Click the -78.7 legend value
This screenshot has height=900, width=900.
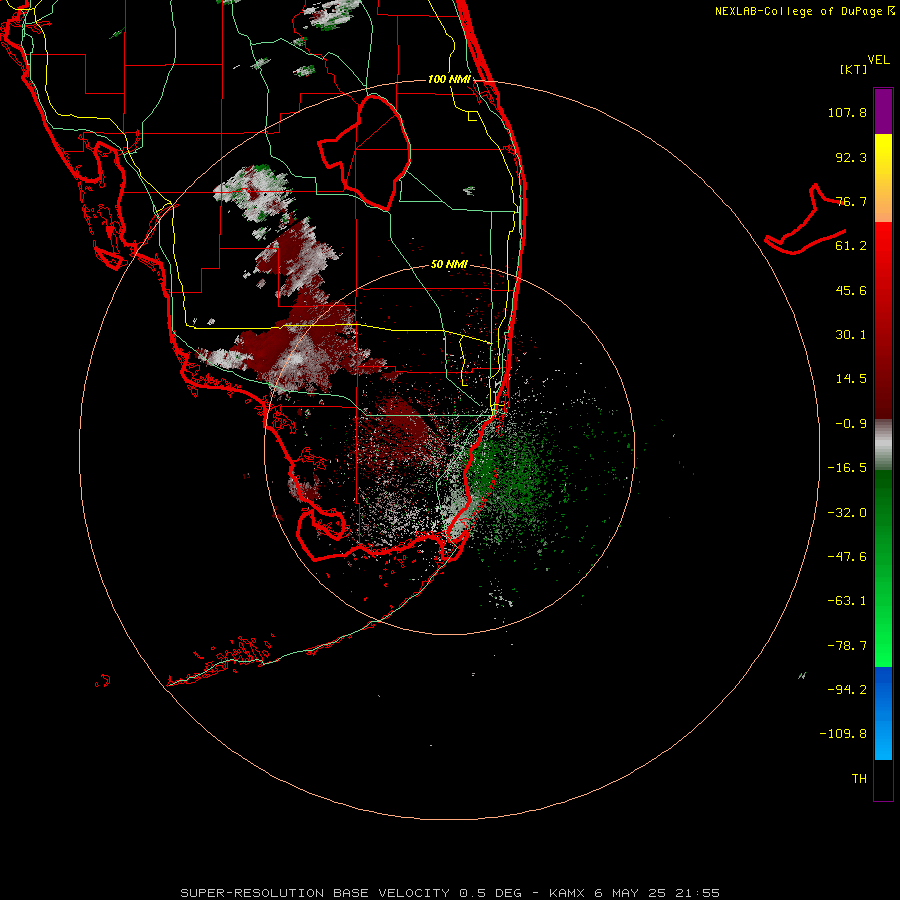click(847, 646)
